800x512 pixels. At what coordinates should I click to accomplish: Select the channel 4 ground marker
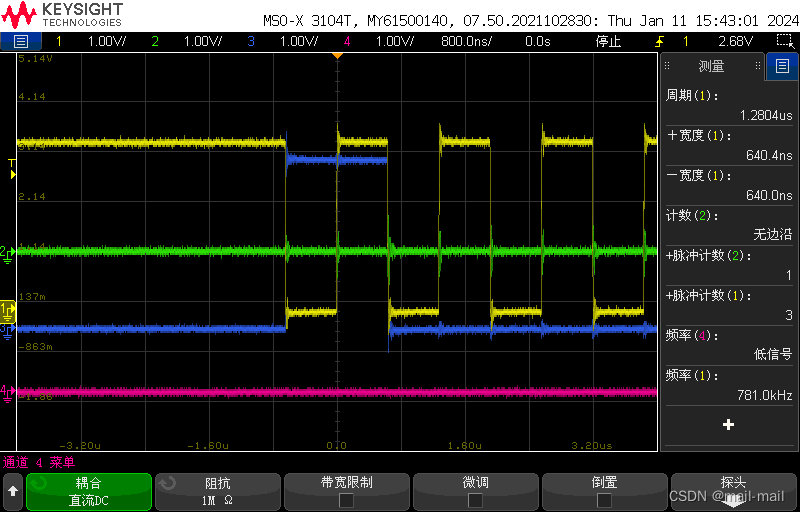[x=7, y=393]
